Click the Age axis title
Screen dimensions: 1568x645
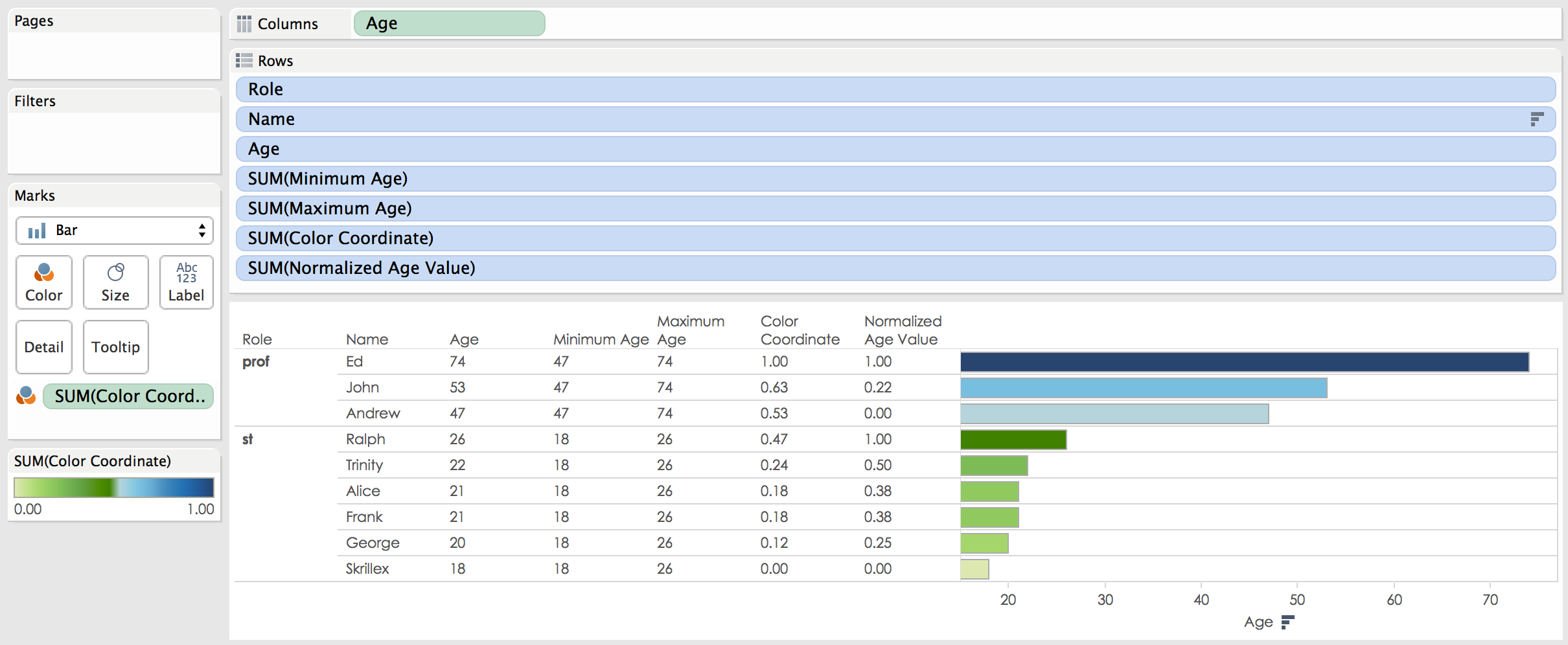[x=1258, y=622]
